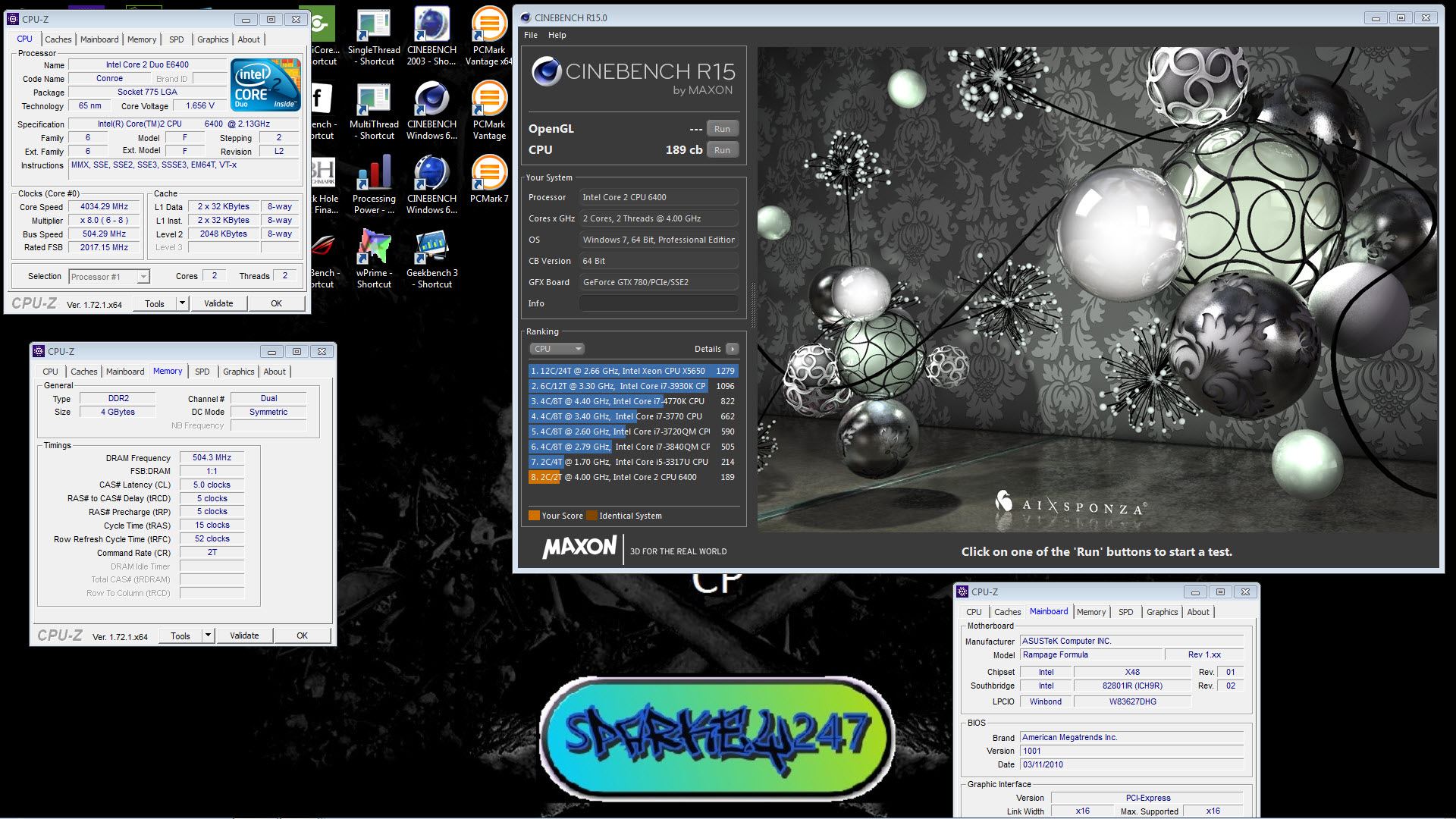The height and width of the screenshot is (819, 1456).
Task: Click the Aixsponza render preview image
Action: pos(1097,289)
